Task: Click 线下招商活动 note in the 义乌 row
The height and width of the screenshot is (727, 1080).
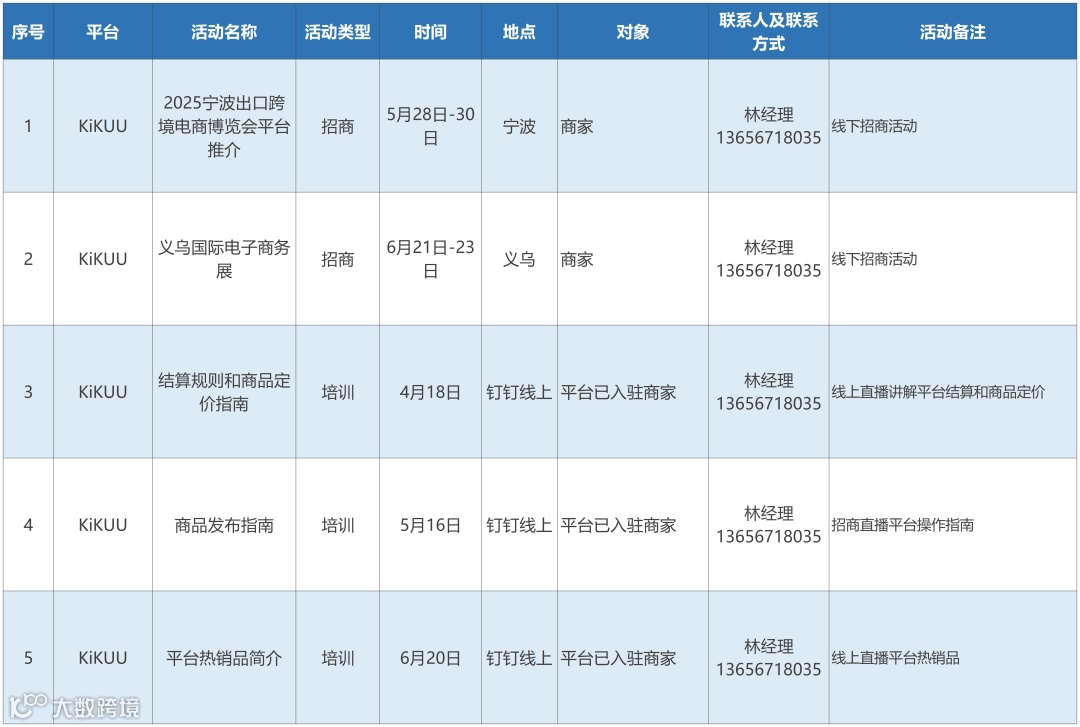Action: [953, 259]
